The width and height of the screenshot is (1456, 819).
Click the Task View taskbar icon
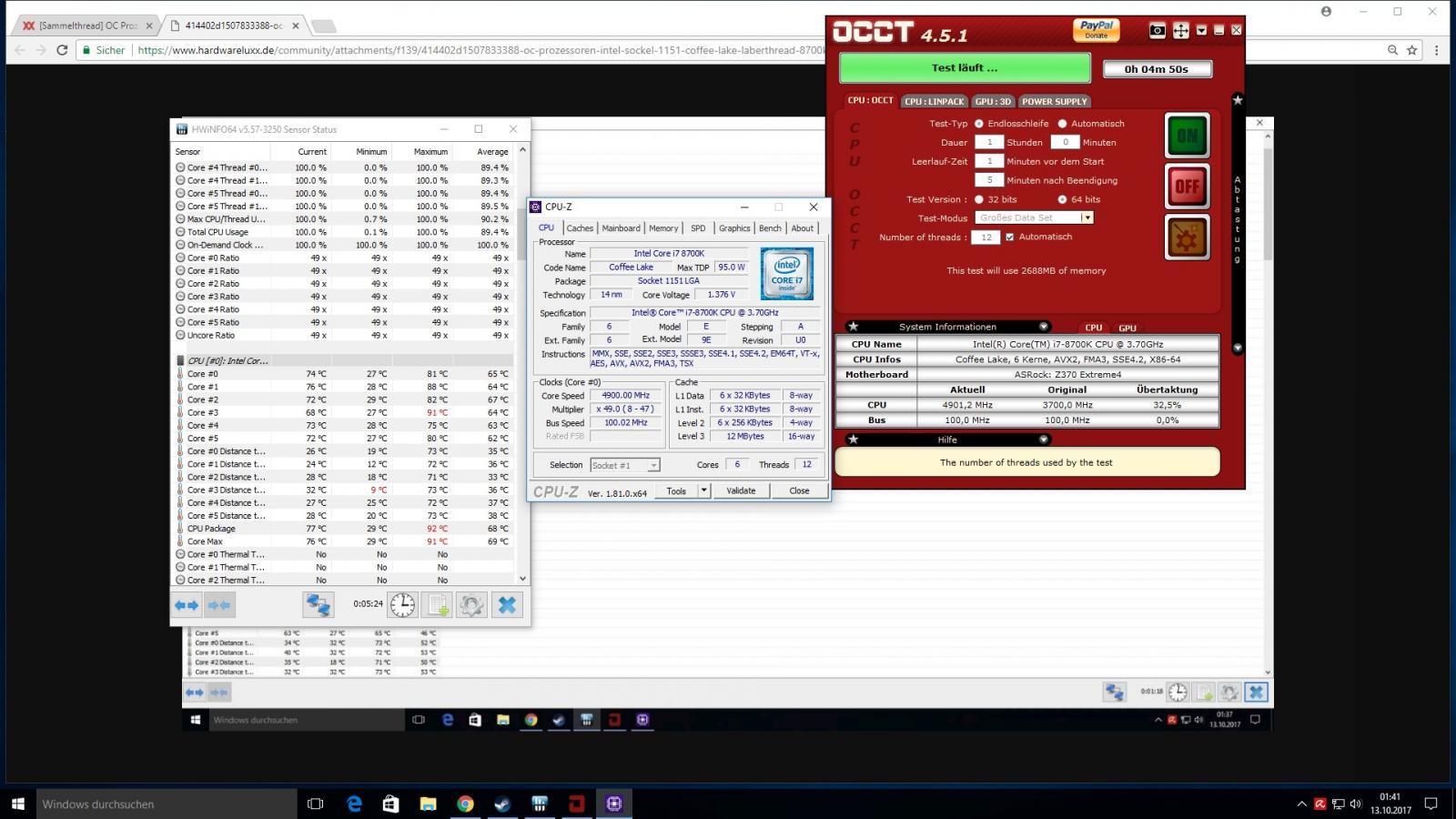[x=315, y=804]
